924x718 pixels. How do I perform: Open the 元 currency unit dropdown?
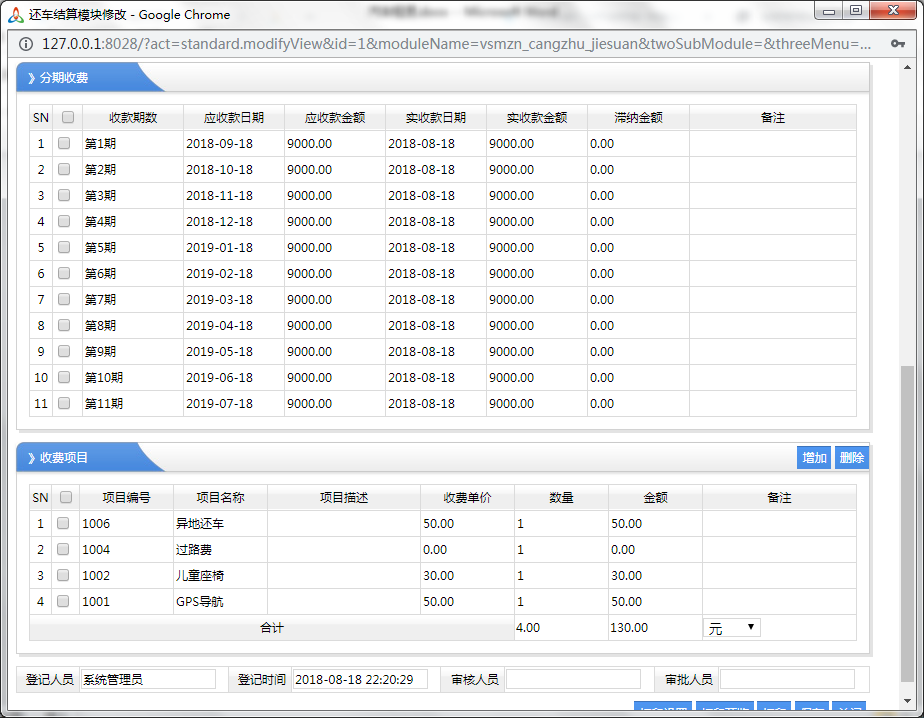pyautogui.click(x=733, y=627)
